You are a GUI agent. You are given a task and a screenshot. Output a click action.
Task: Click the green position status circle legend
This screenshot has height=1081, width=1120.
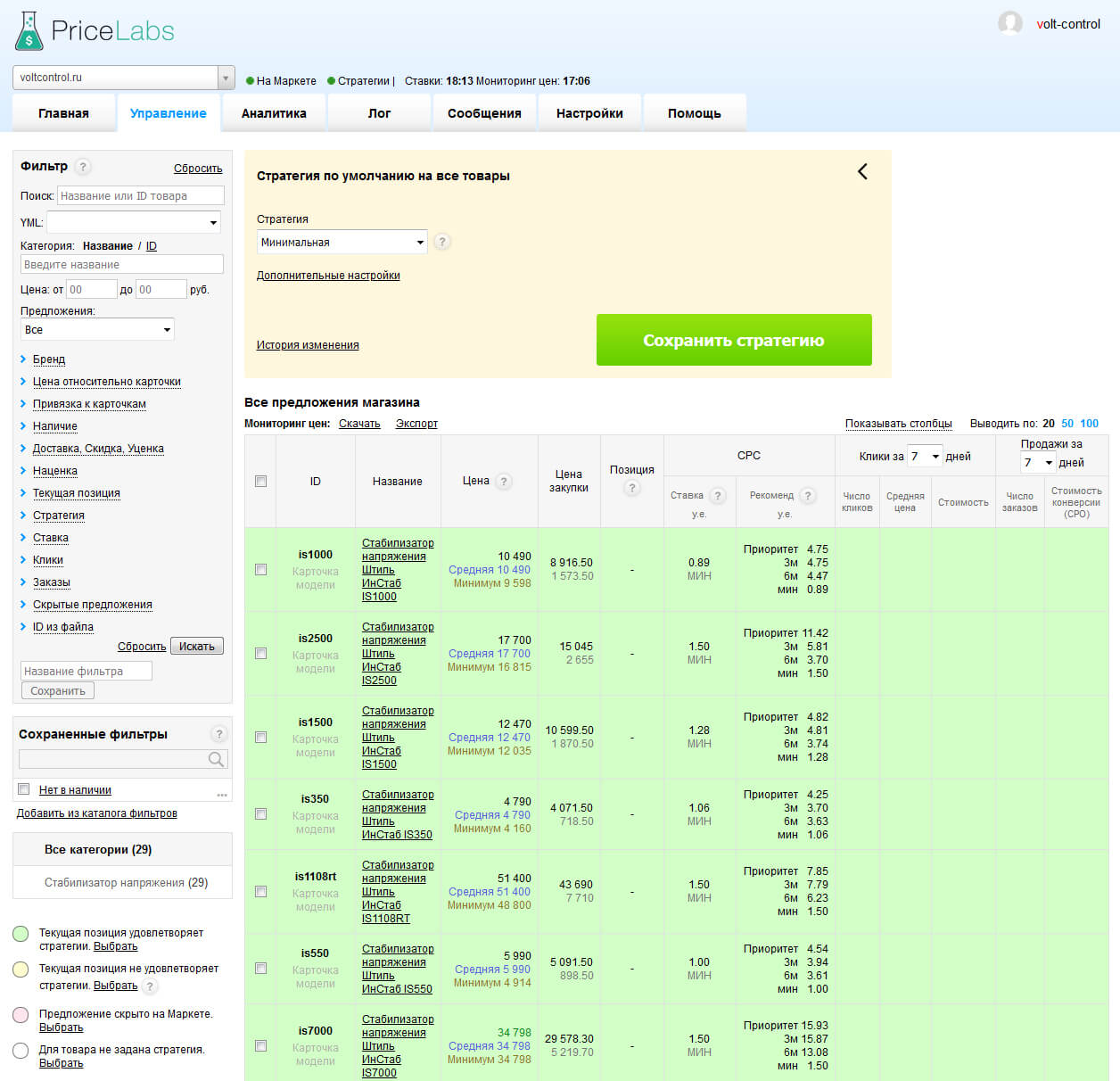20,934
